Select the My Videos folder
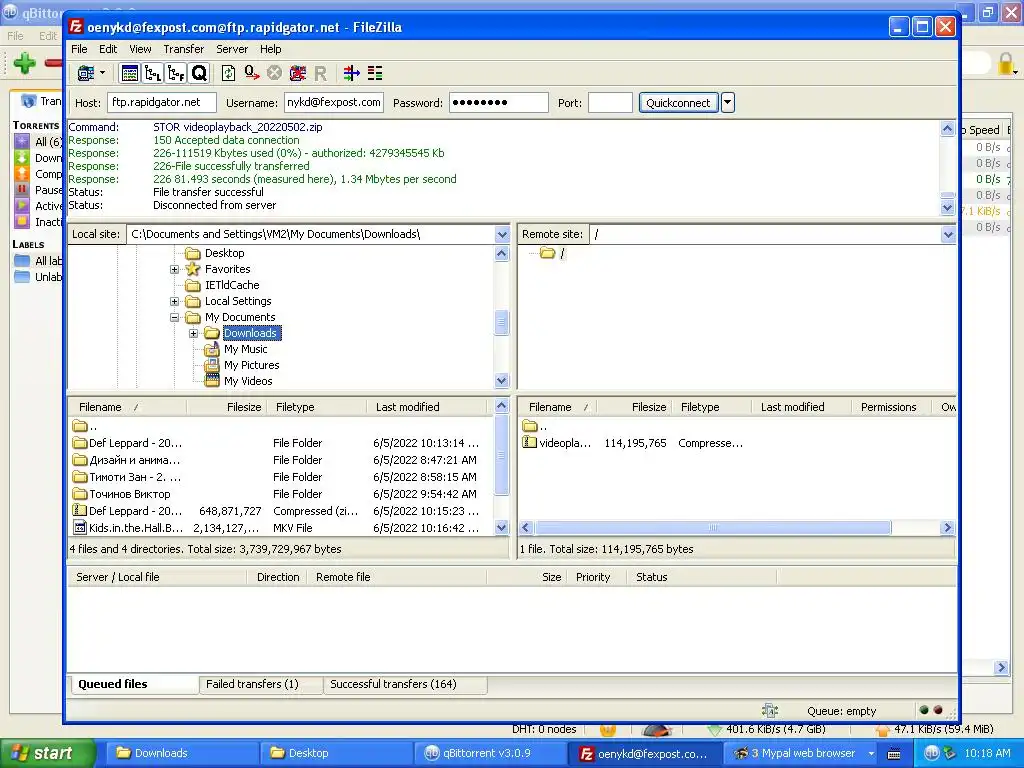1024x768 pixels. 248,381
